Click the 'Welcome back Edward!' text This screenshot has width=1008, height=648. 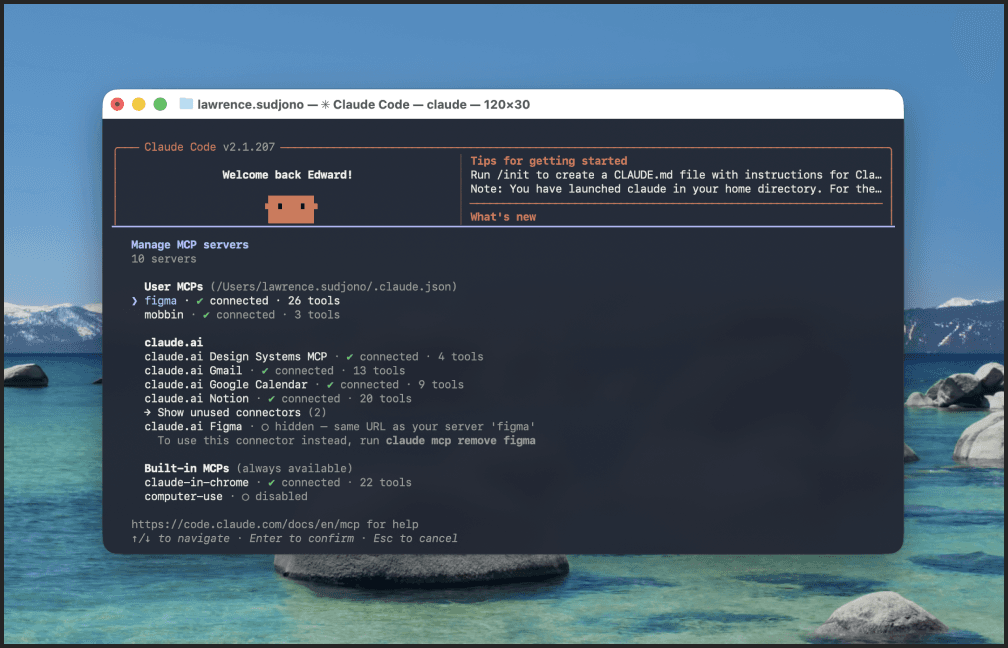click(x=287, y=175)
